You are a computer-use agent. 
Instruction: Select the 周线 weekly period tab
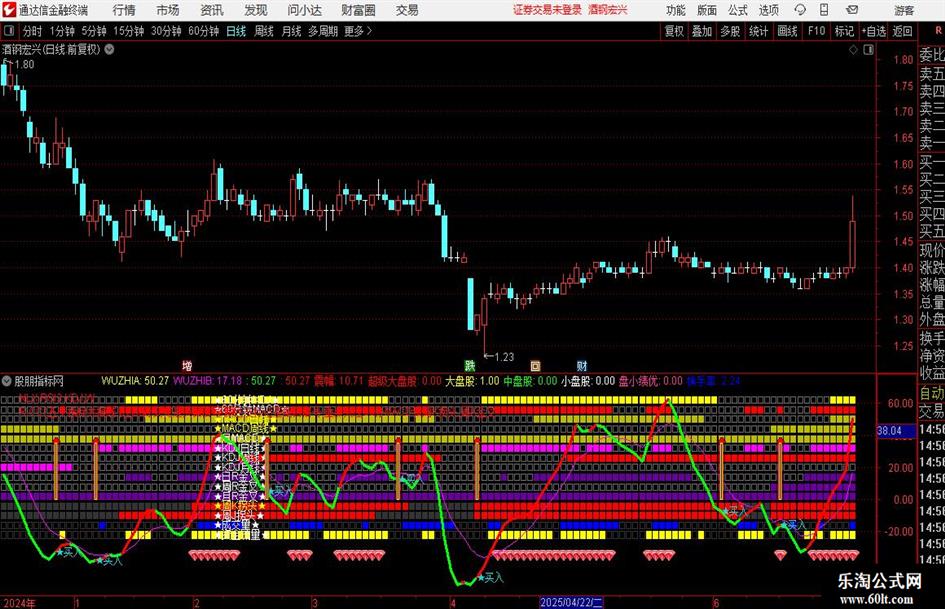(264, 31)
